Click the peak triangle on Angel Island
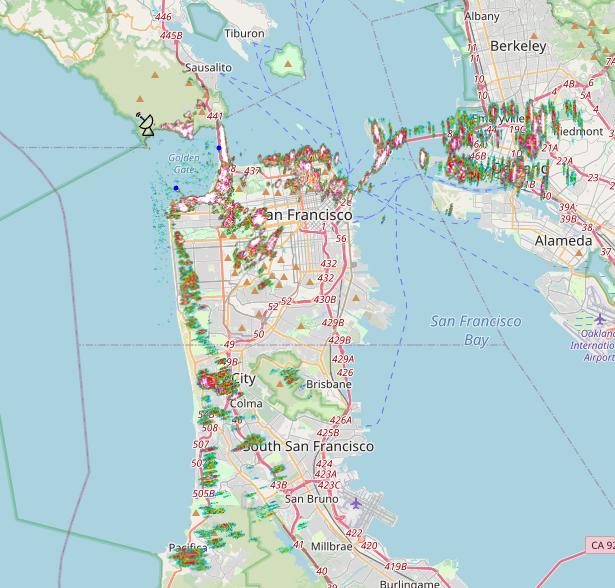615x588 pixels. pos(289,64)
